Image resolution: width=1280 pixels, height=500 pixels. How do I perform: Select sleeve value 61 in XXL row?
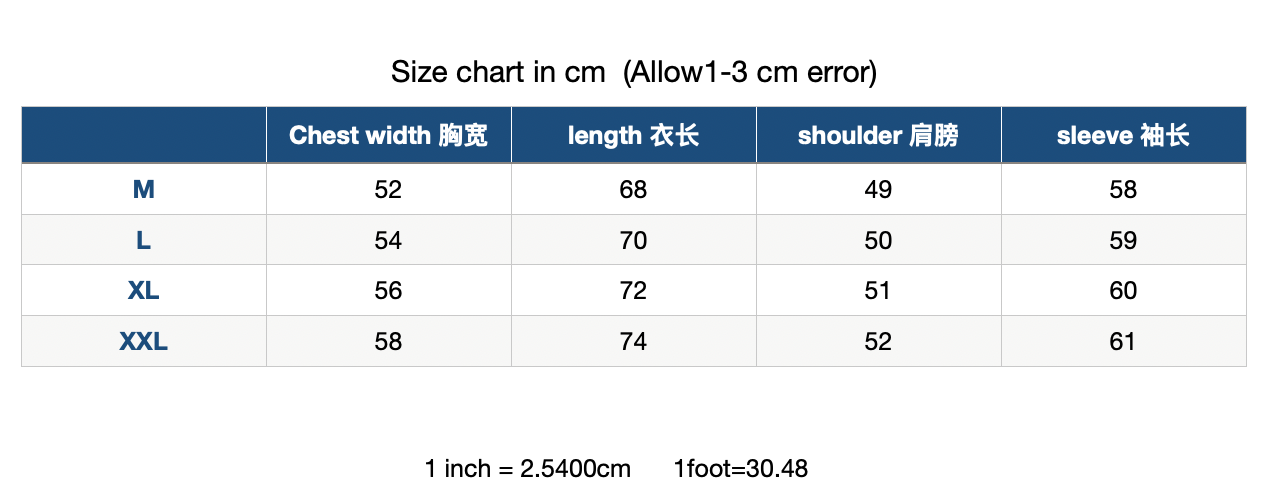1123,342
